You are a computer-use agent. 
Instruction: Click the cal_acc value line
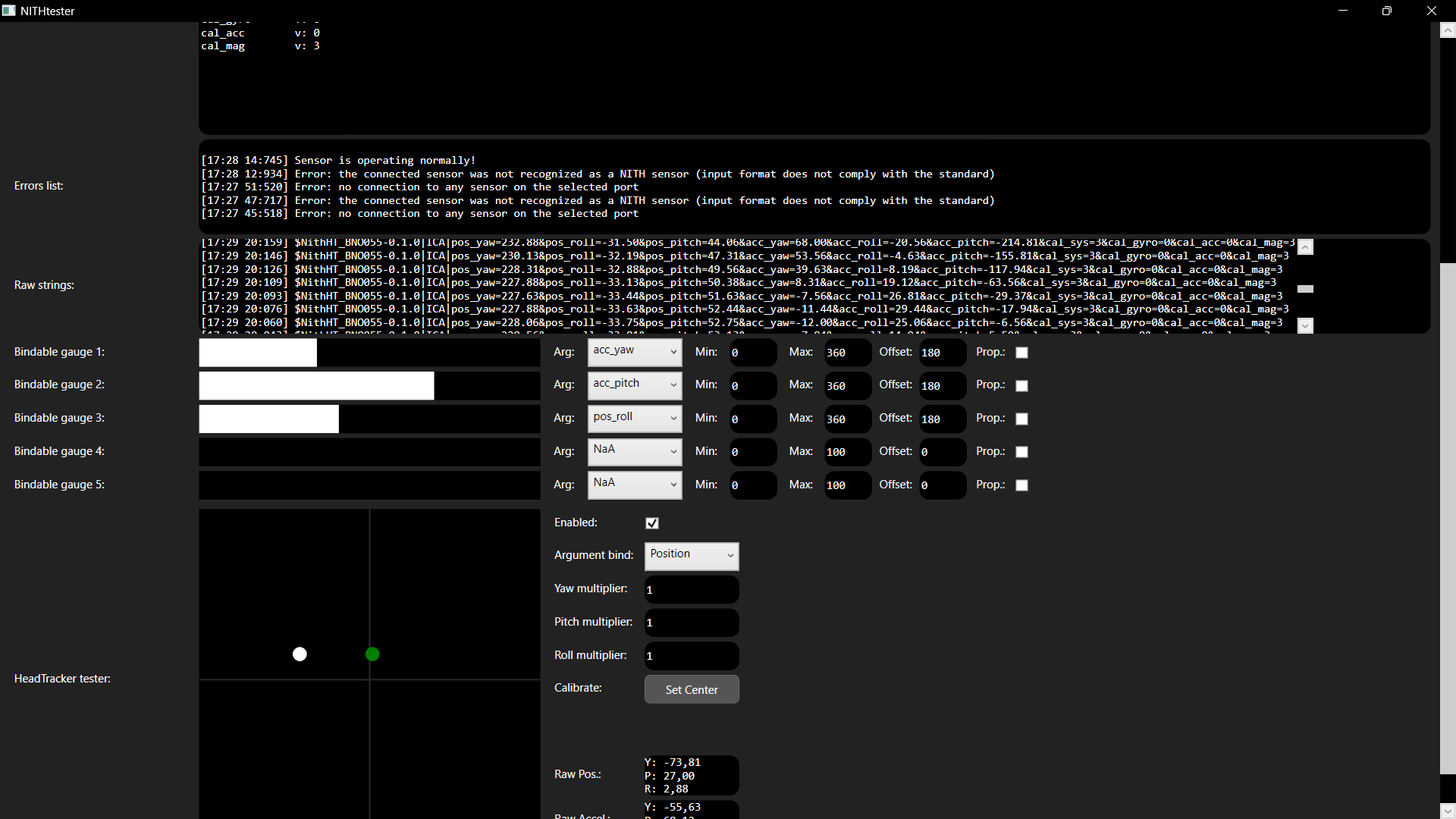(260, 33)
